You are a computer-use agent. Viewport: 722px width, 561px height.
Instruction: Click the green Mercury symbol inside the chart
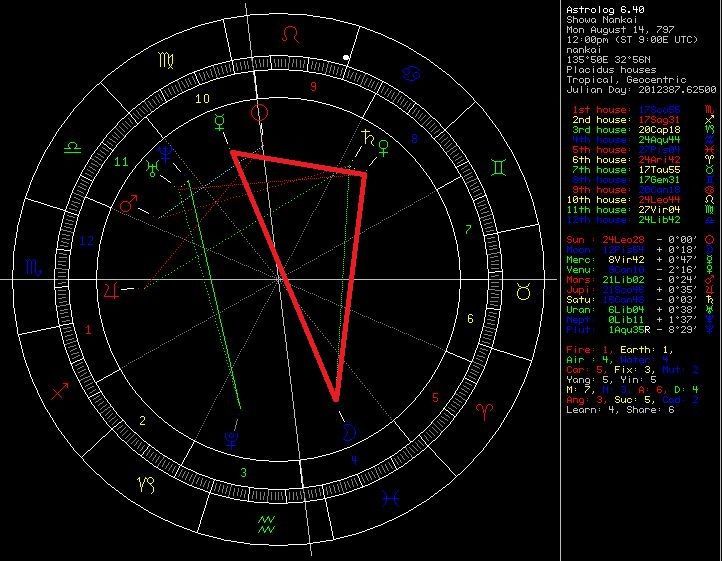(220, 122)
